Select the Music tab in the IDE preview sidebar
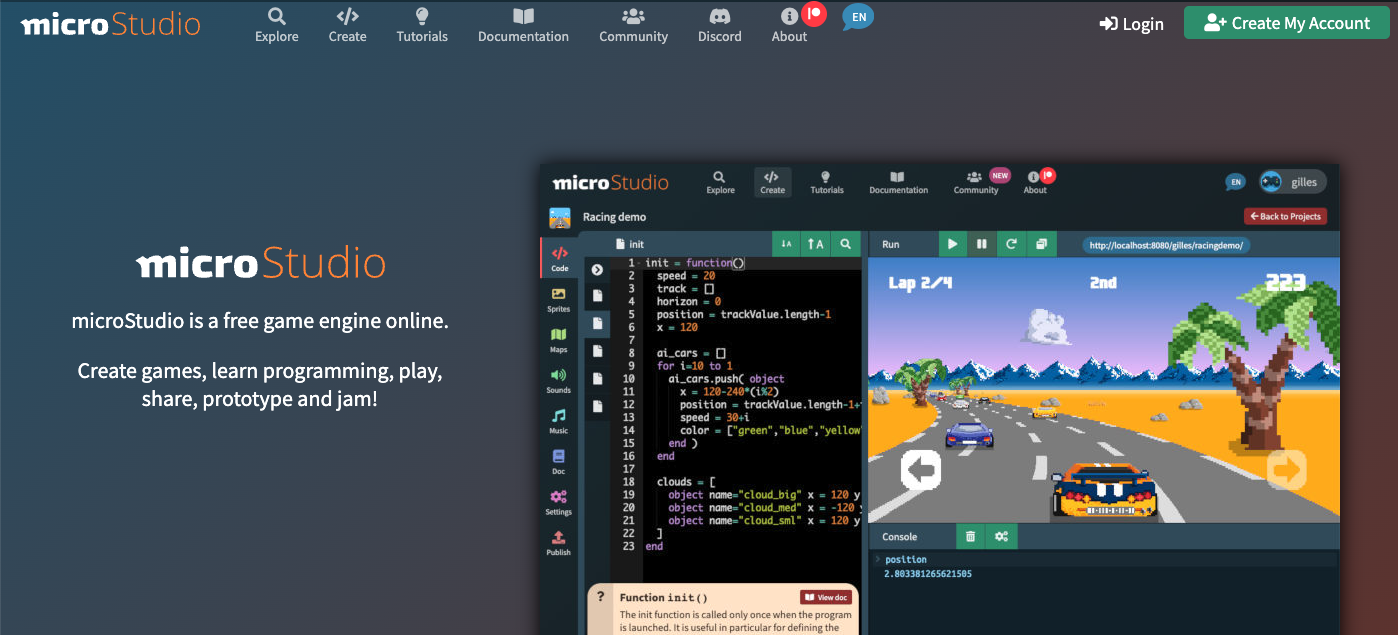 559,421
